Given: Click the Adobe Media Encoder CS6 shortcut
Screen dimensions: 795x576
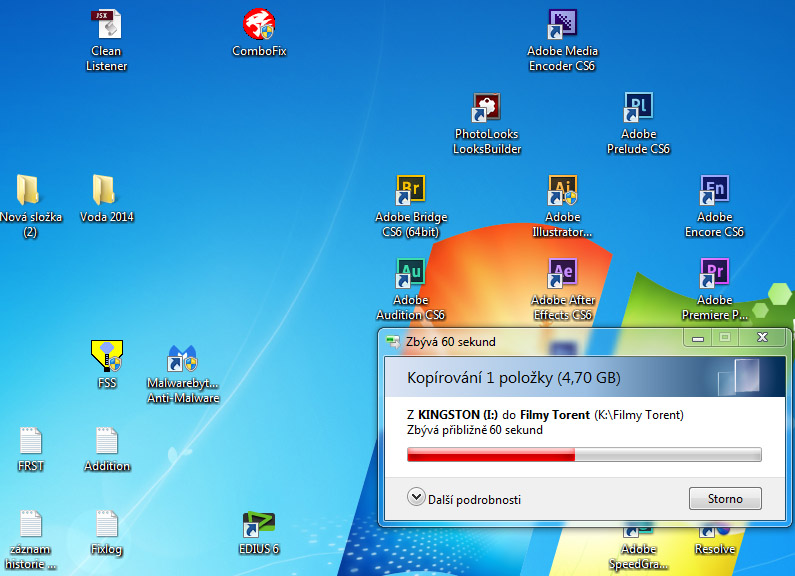Looking at the screenshot, I should (x=562, y=25).
